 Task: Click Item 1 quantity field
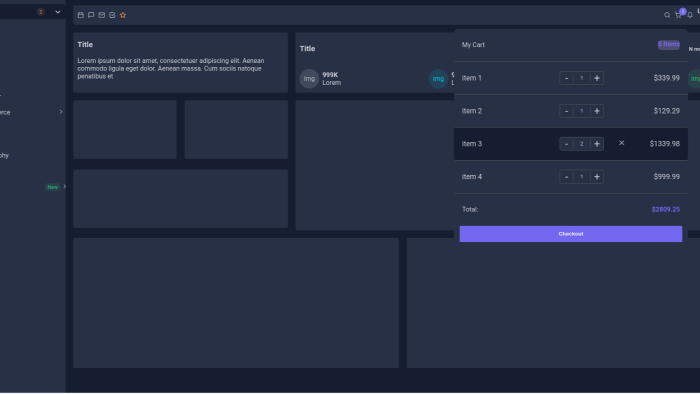click(x=582, y=78)
